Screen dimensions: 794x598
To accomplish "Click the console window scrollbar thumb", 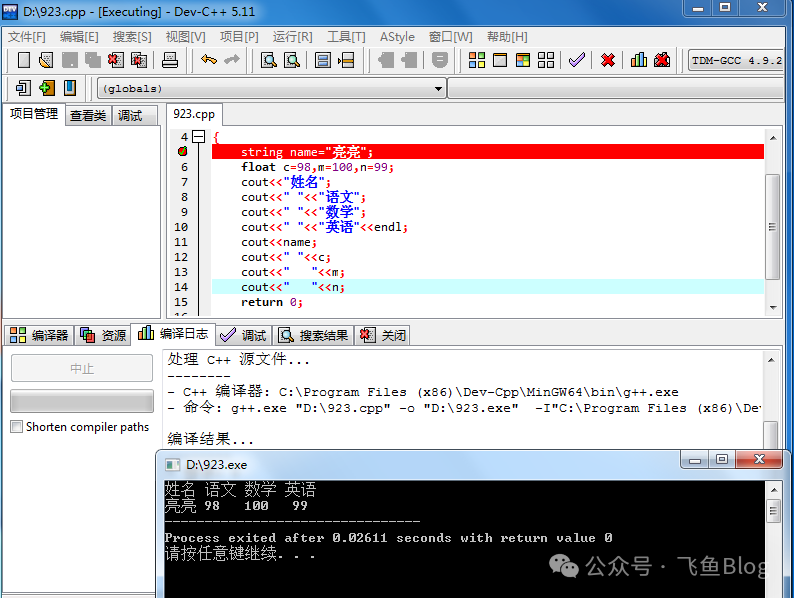I will [x=773, y=511].
